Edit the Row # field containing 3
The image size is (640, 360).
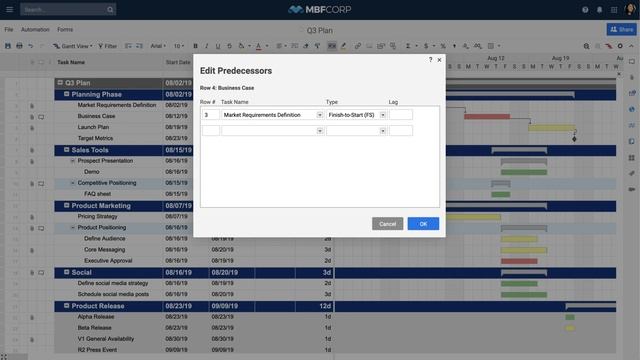(211, 115)
